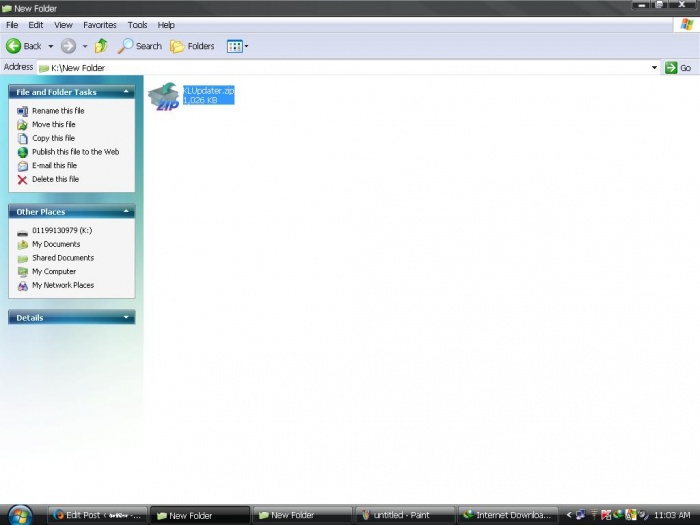700x525 pixels.
Task: Open My Computer link
Action: tap(54, 272)
